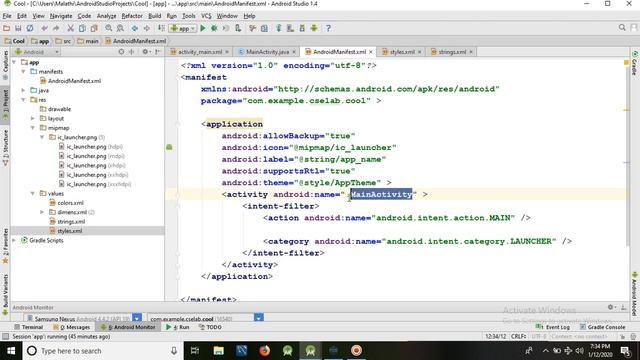Click the Replace icon in toolbar
Image resolution: width=640 pixels, height=360 pixels.
(x=120, y=28)
